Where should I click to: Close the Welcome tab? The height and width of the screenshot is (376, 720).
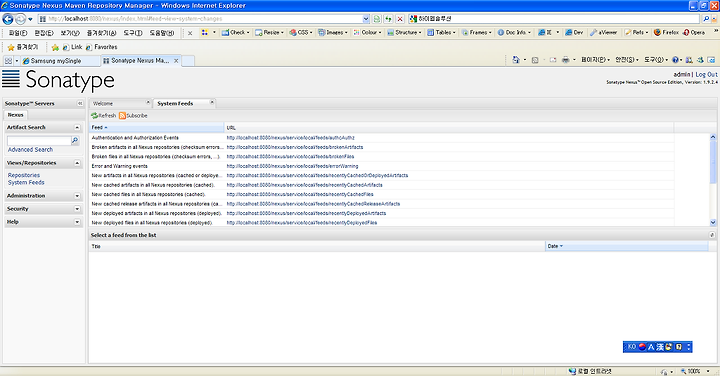click(148, 102)
